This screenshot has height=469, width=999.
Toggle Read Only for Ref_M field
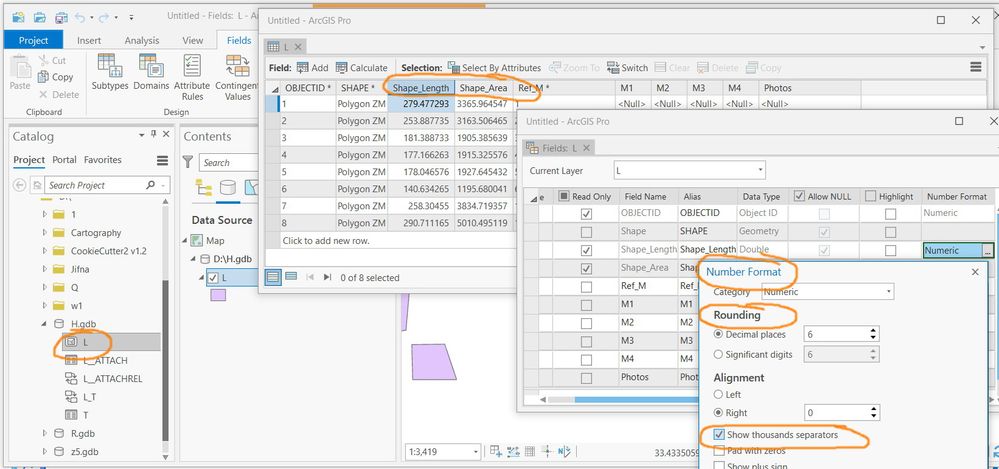coord(586,287)
